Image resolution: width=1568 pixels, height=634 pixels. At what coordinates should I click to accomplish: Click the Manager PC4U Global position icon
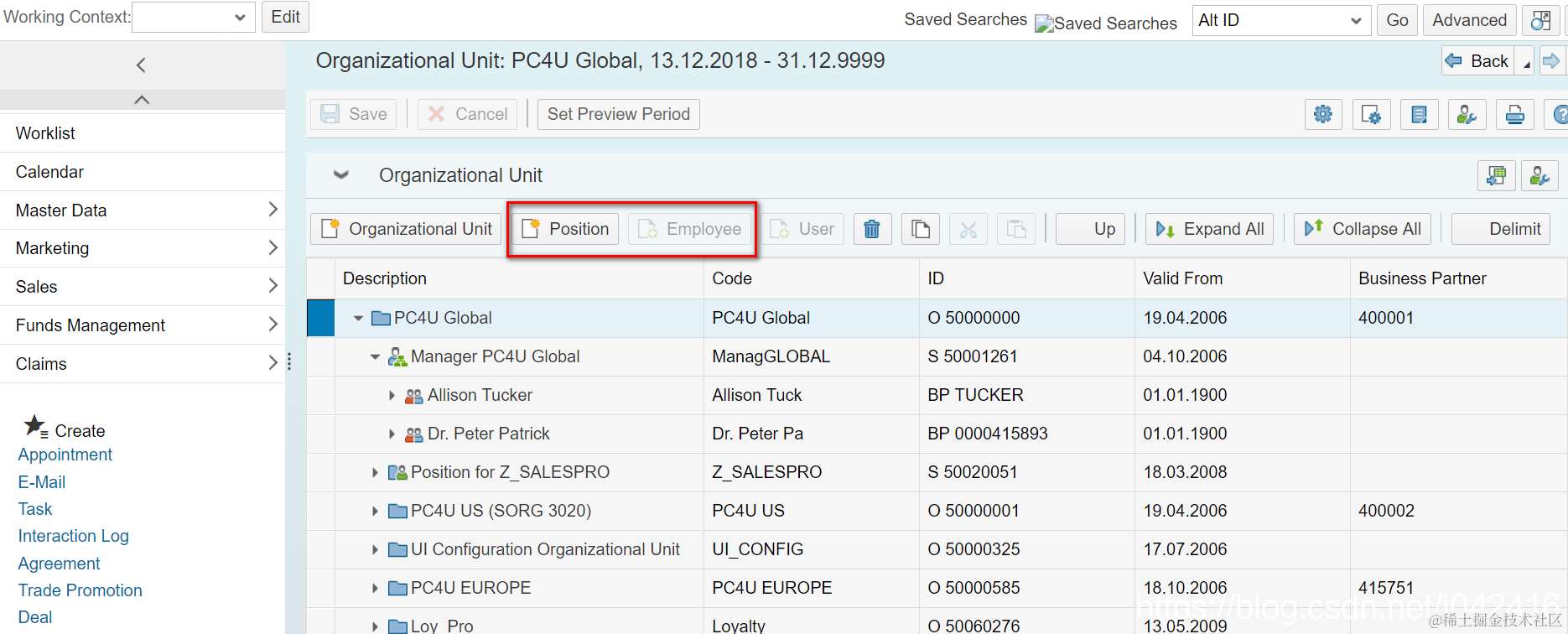point(397,357)
